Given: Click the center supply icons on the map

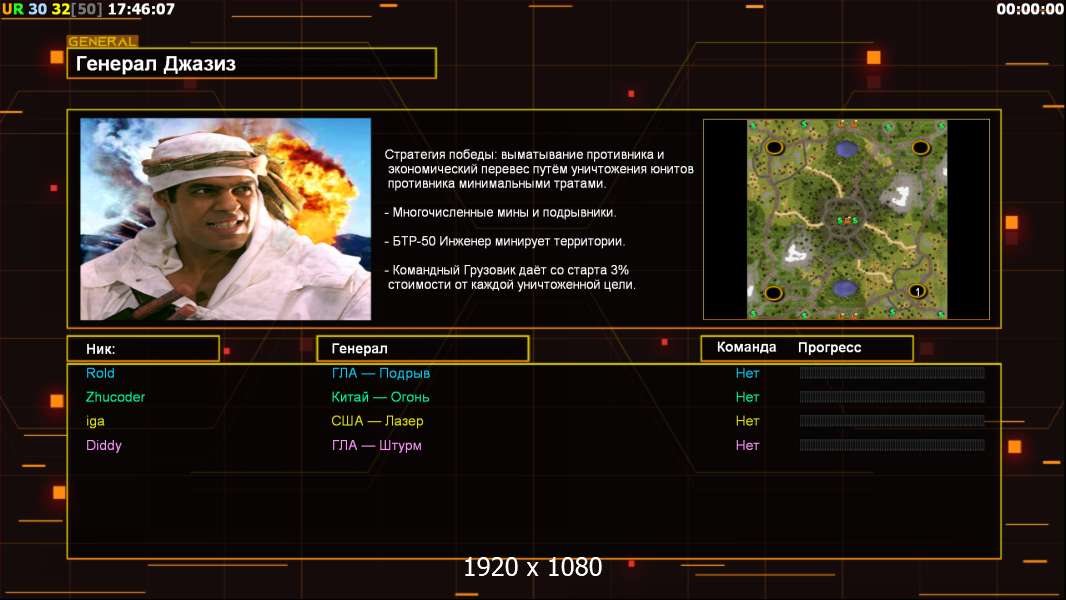Looking at the screenshot, I should coord(847,220).
